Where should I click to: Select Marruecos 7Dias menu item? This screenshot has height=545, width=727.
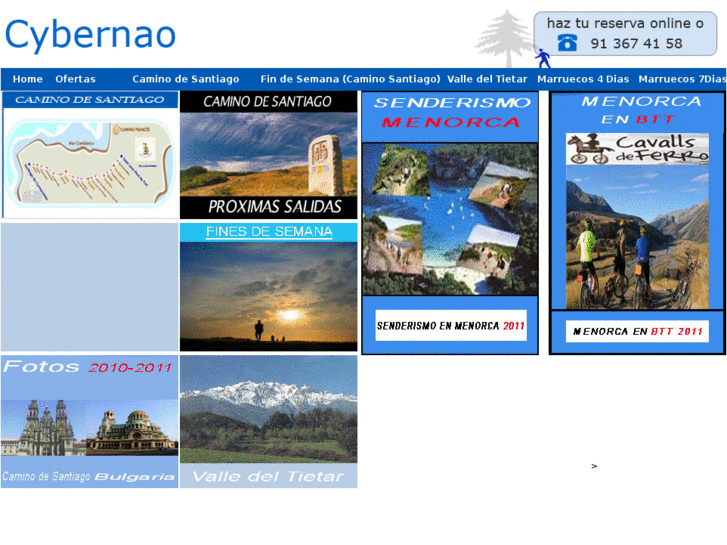point(682,79)
